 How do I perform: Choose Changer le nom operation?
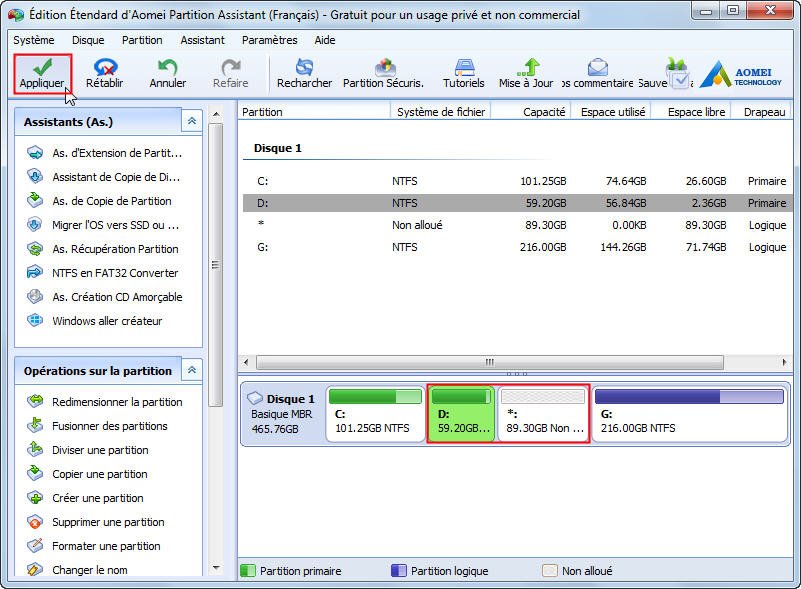78,570
